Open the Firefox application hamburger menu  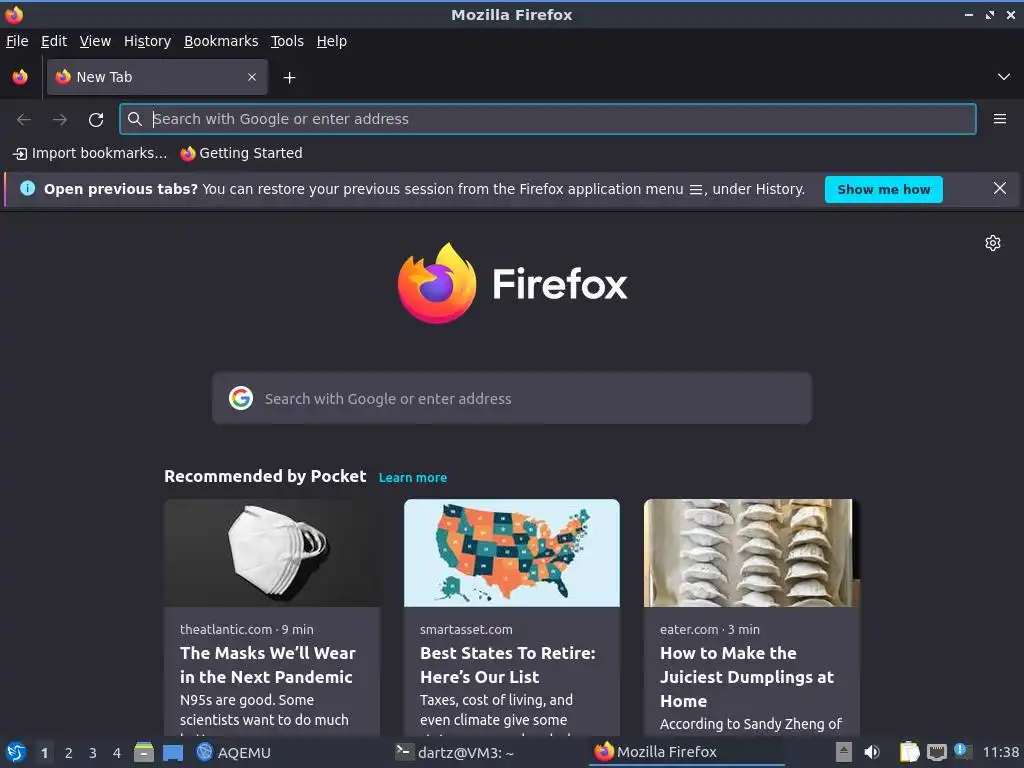tap(1000, 119)
